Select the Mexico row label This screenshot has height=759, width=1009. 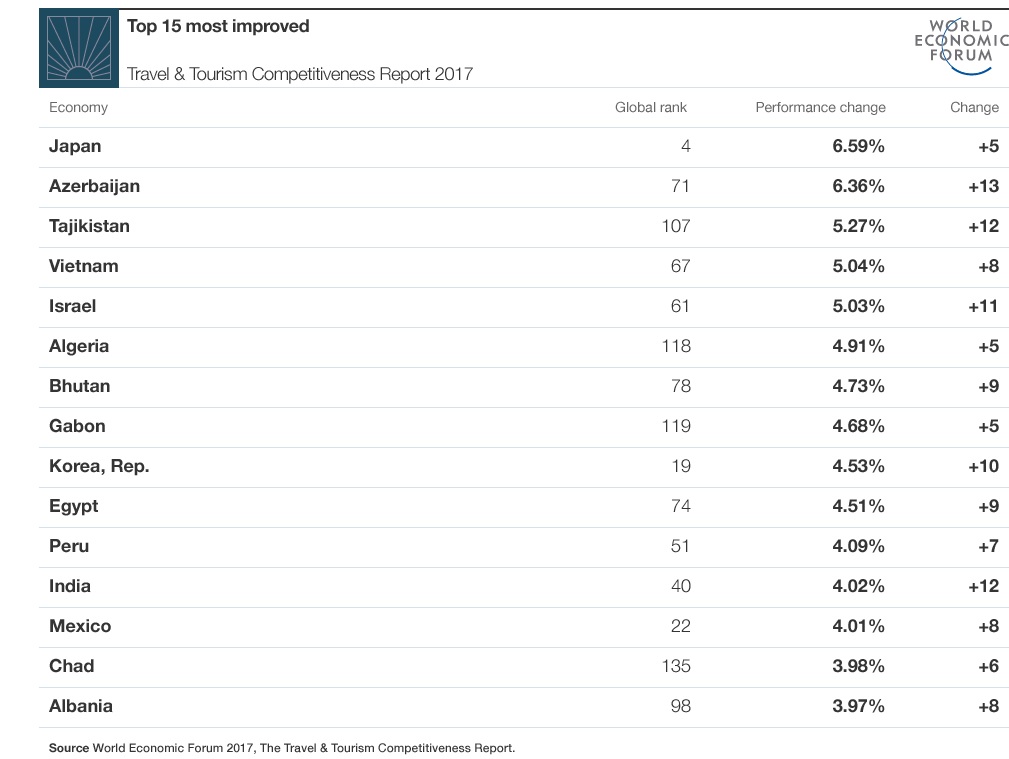pyautogui.click(x=80, y=626)
